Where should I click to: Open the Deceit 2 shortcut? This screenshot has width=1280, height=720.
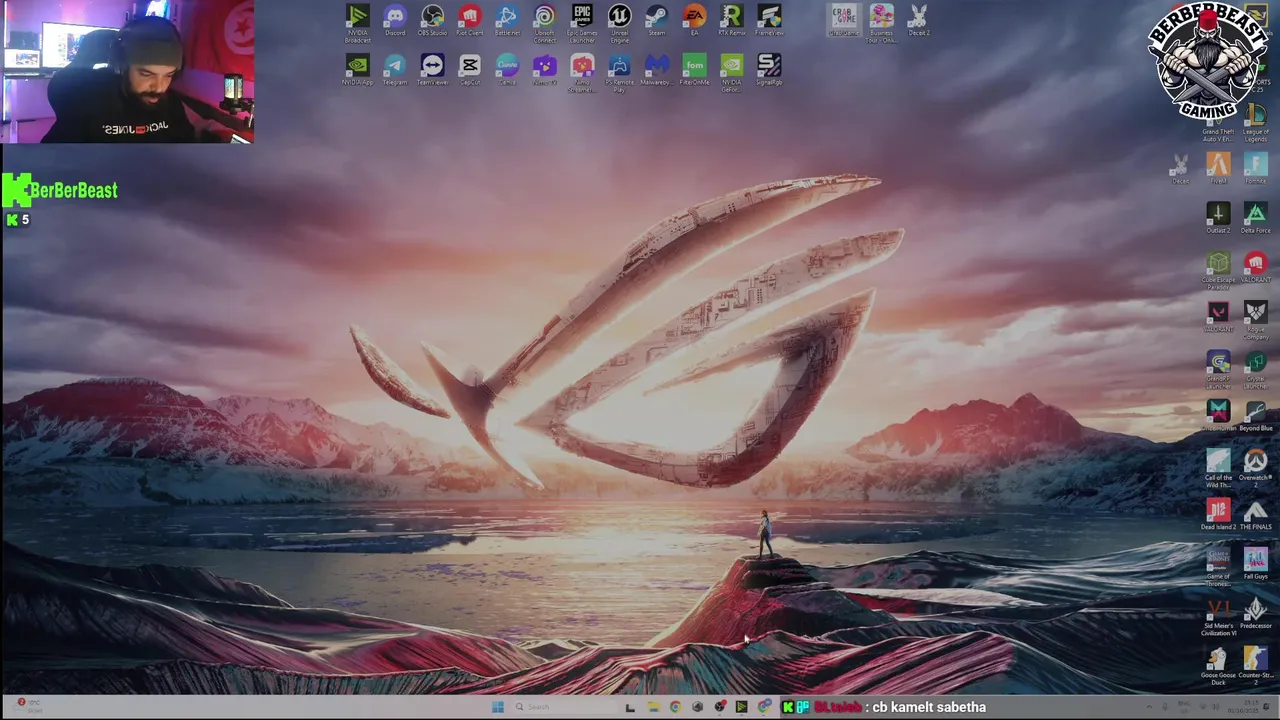(x=919, y=21)
